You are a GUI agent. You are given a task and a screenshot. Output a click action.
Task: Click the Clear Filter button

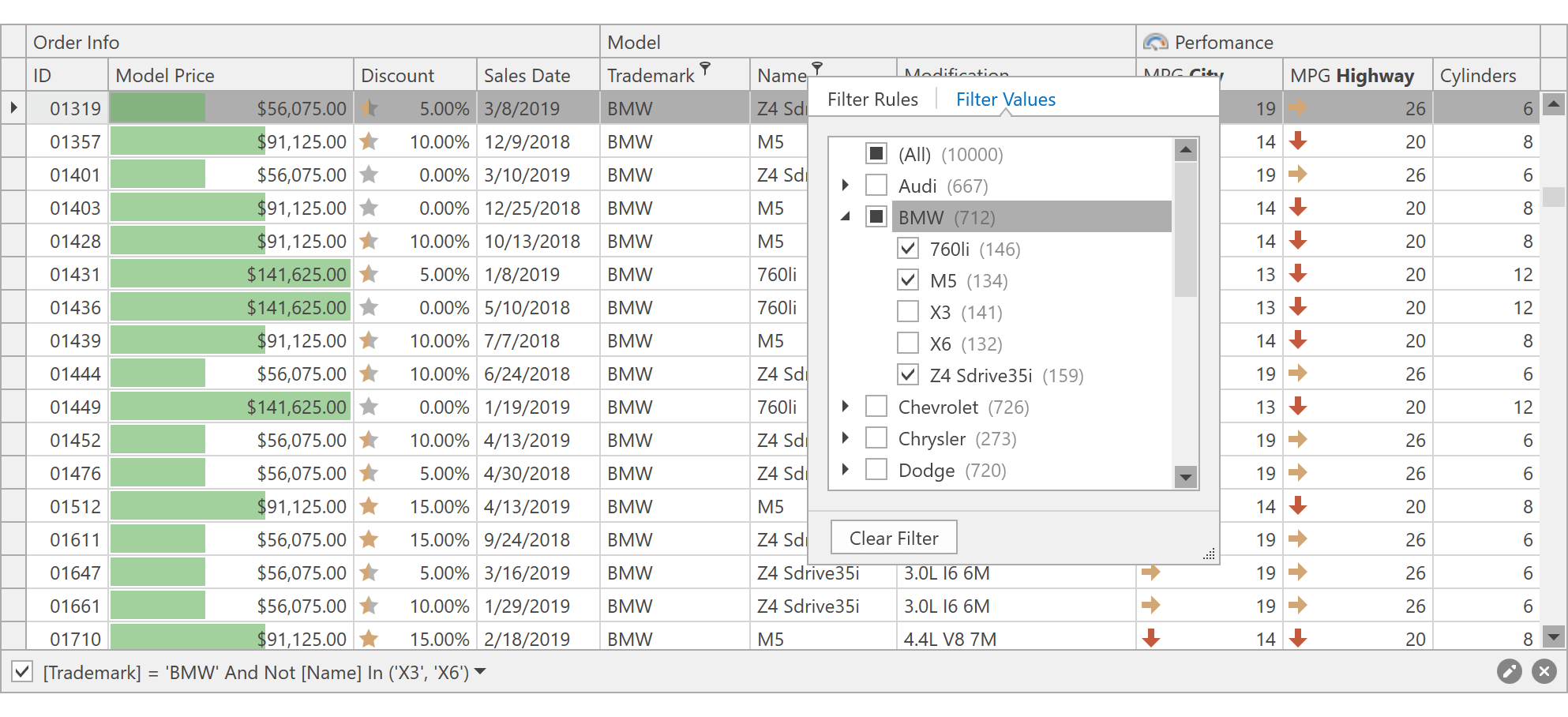[x=894, y=538]
